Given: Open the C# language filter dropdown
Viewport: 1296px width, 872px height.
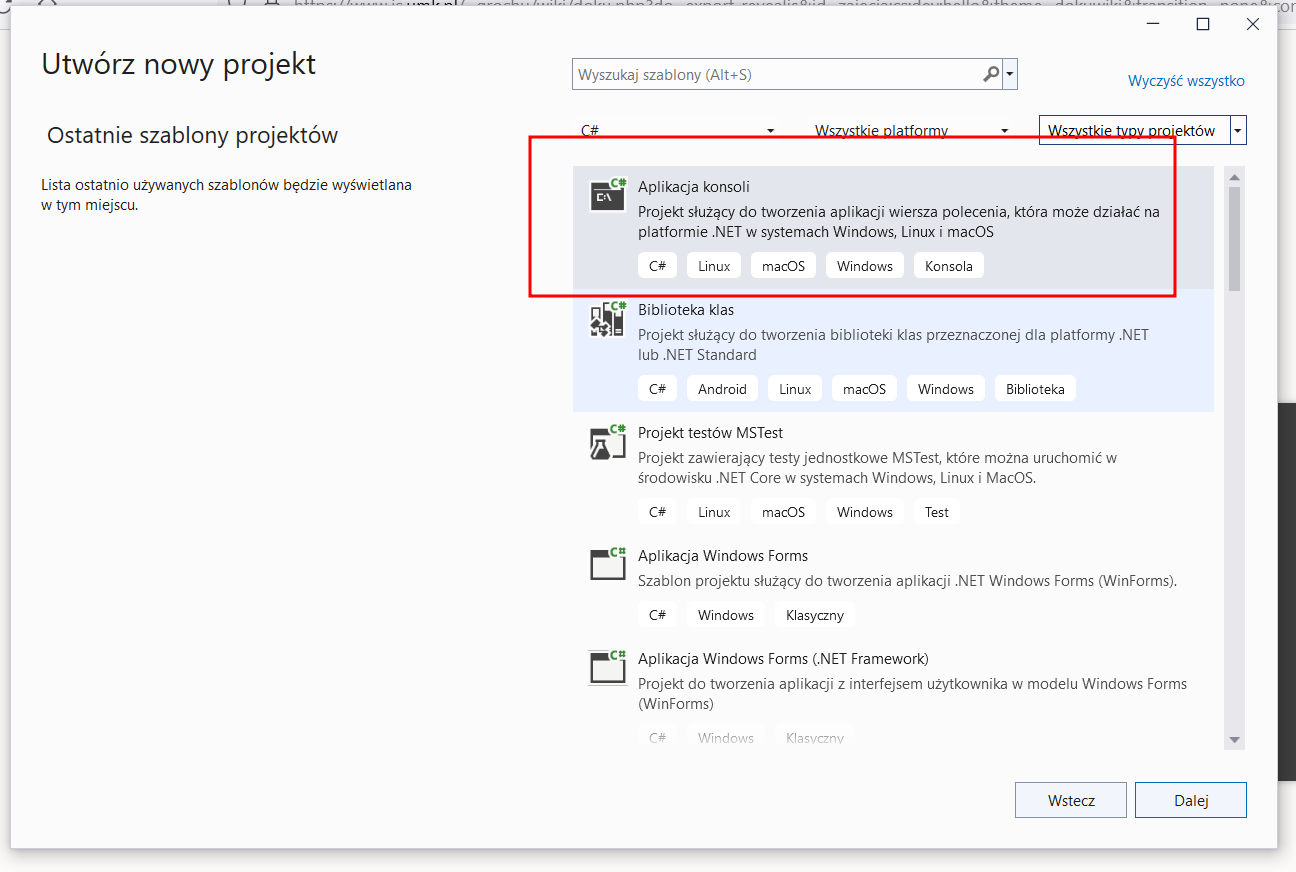Looking at the screenshot, I should pos(677,131).
